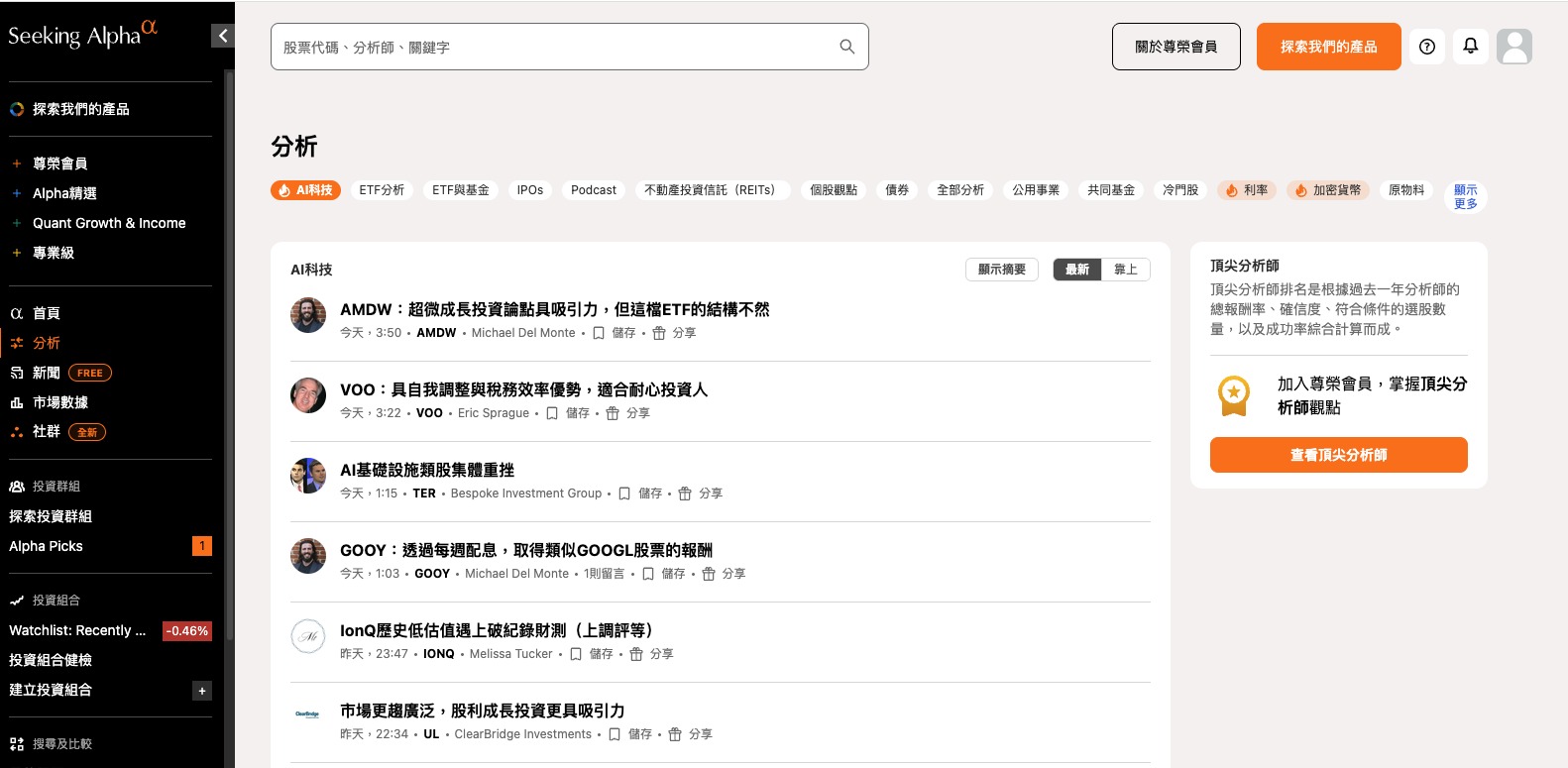Image resolution: width=1568 pixels, height=768 pixels.
Task: Click bookmark icon for the AMDW article
Action: (599, 333)
